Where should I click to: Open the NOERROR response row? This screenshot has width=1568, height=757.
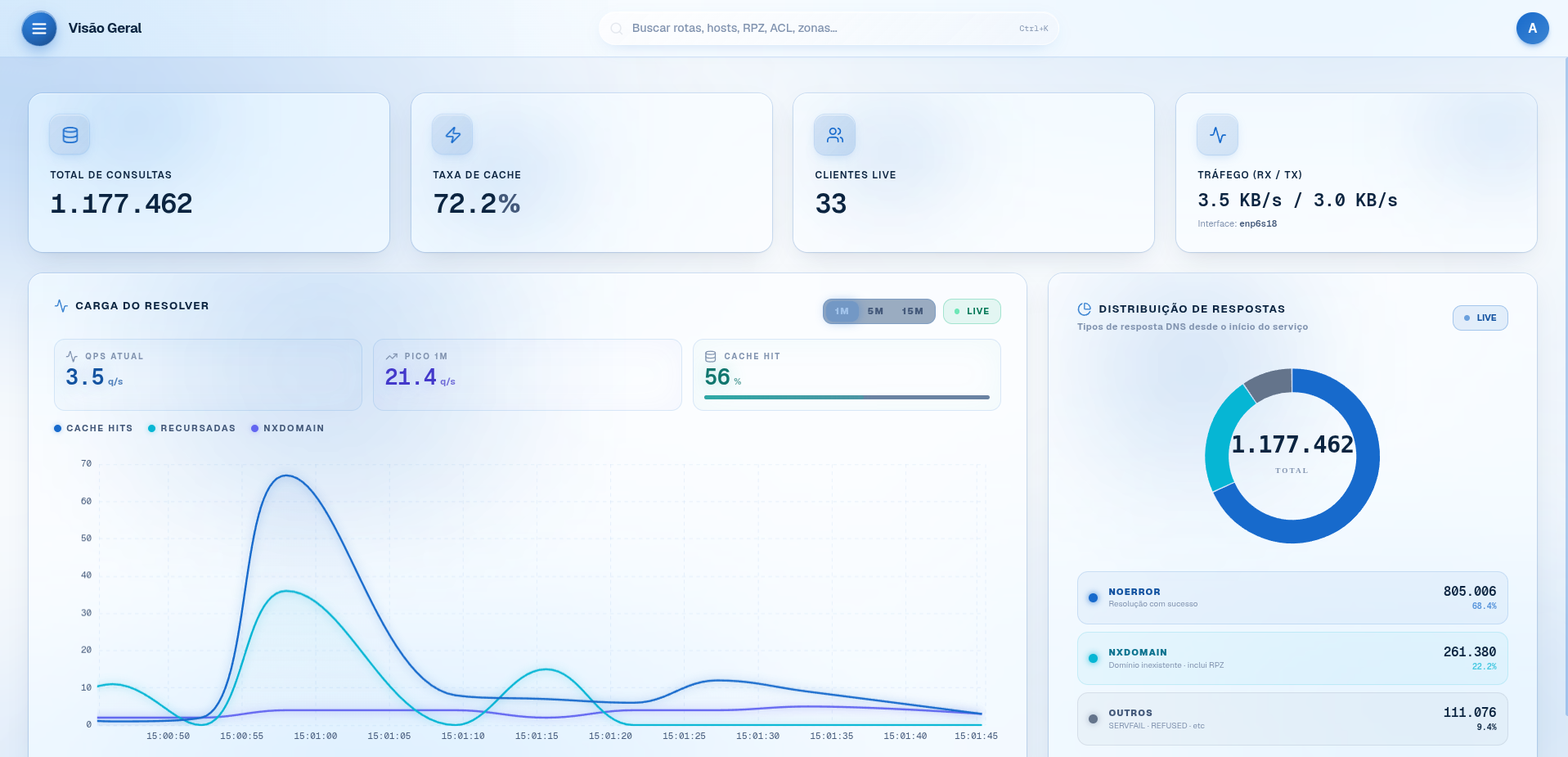tap(1292, 597)
